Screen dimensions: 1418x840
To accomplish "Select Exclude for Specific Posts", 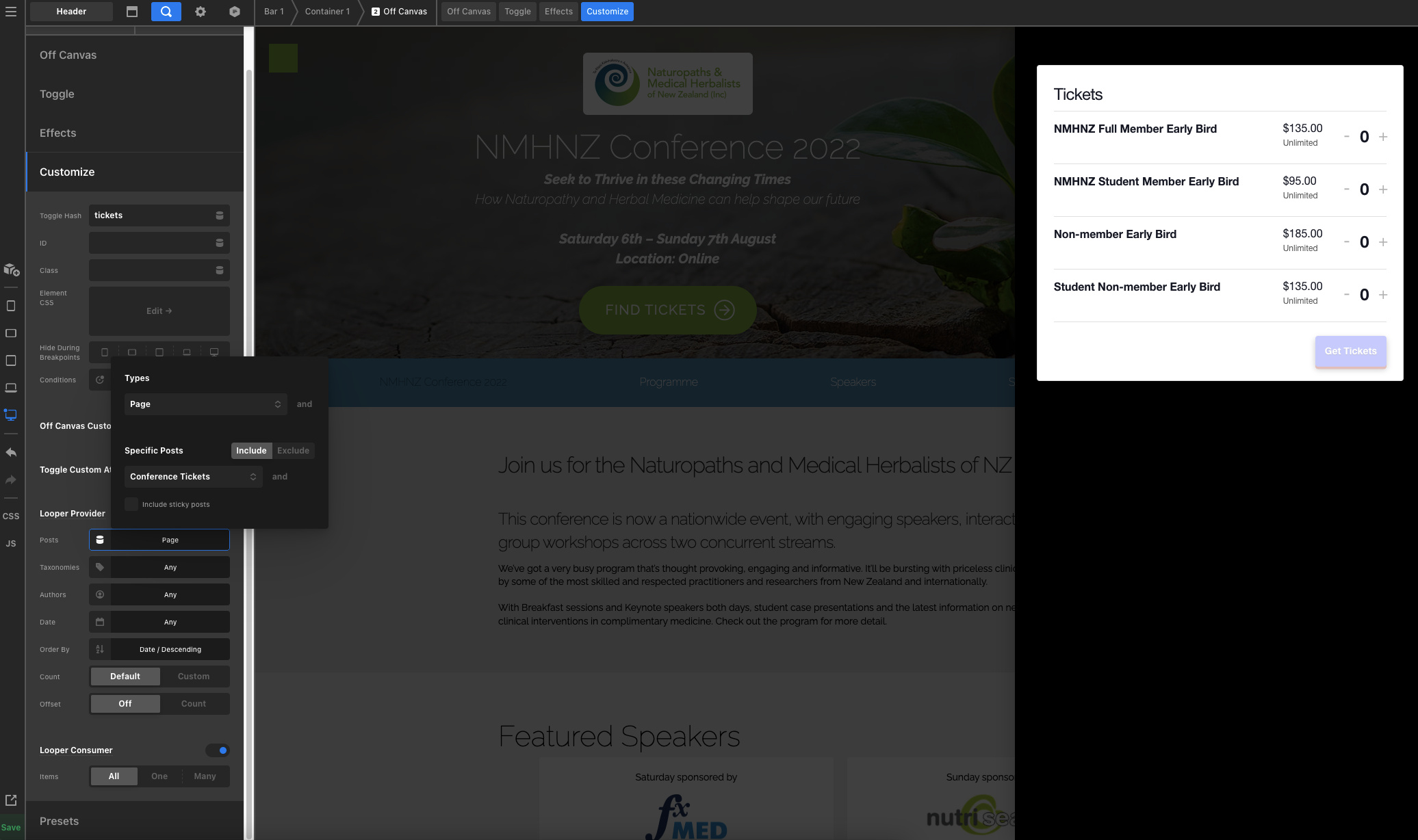I will [x=293, y=451].
